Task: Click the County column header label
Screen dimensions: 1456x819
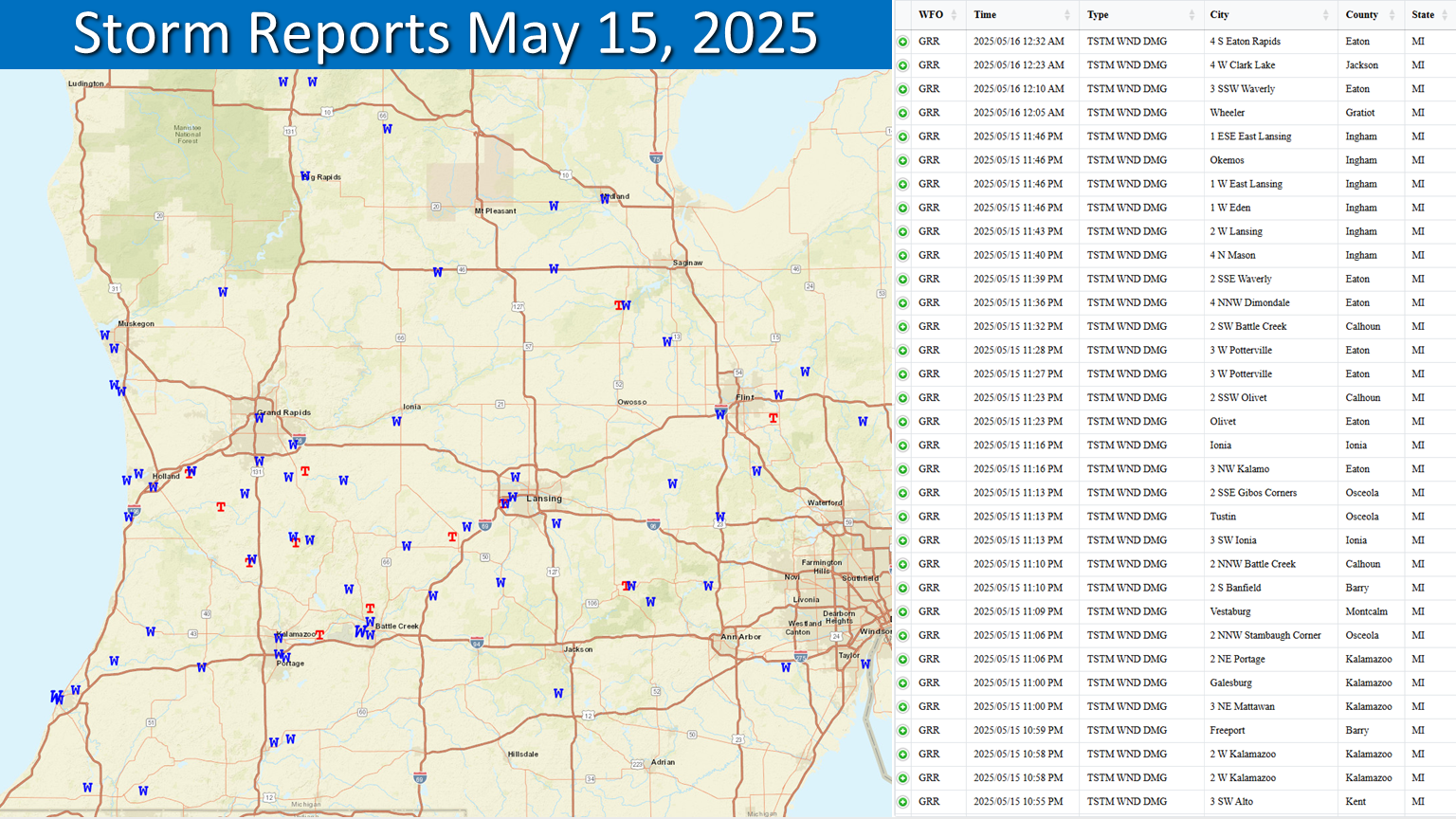Action: (1361, 14)
